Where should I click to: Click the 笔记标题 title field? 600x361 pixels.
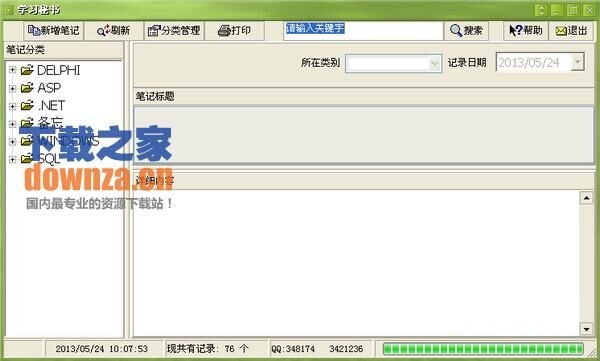[x=364, y=135]
